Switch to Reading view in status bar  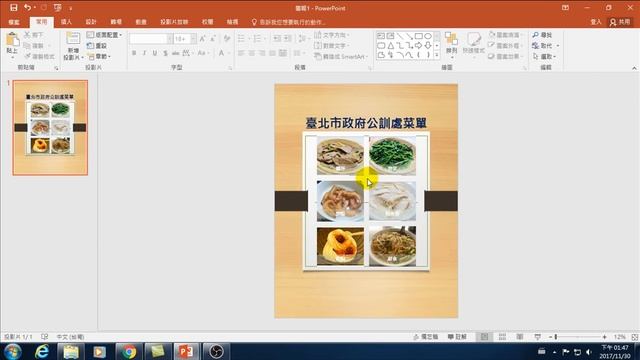(x=520, y=337)
